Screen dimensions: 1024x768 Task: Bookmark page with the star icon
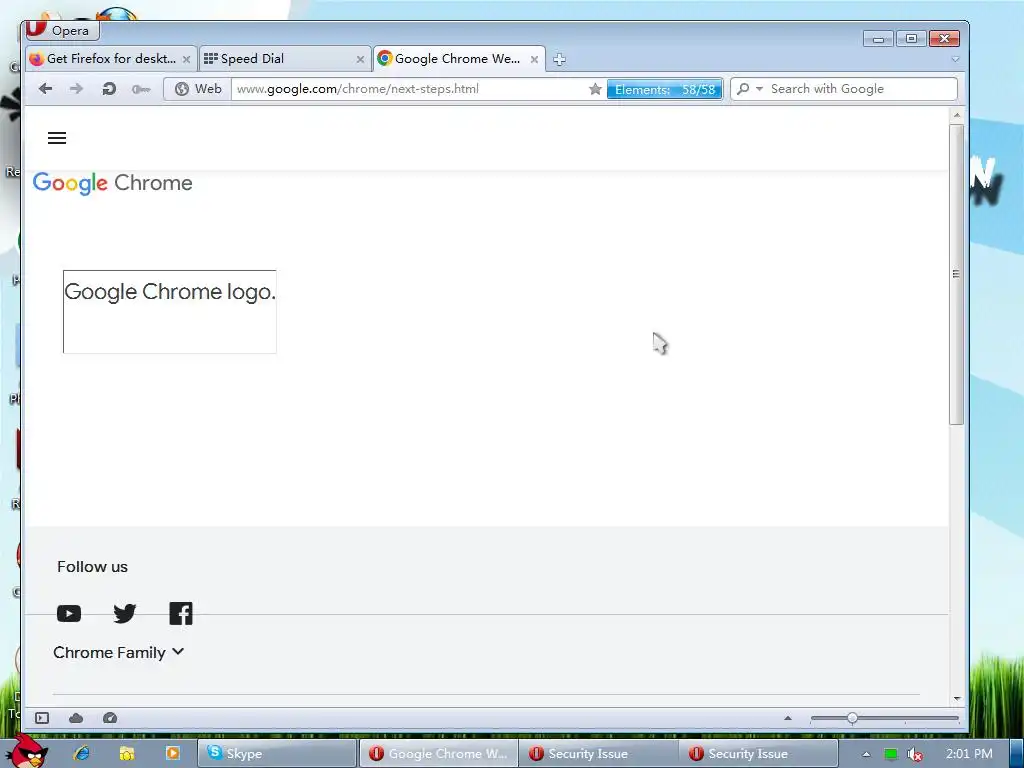595,89
